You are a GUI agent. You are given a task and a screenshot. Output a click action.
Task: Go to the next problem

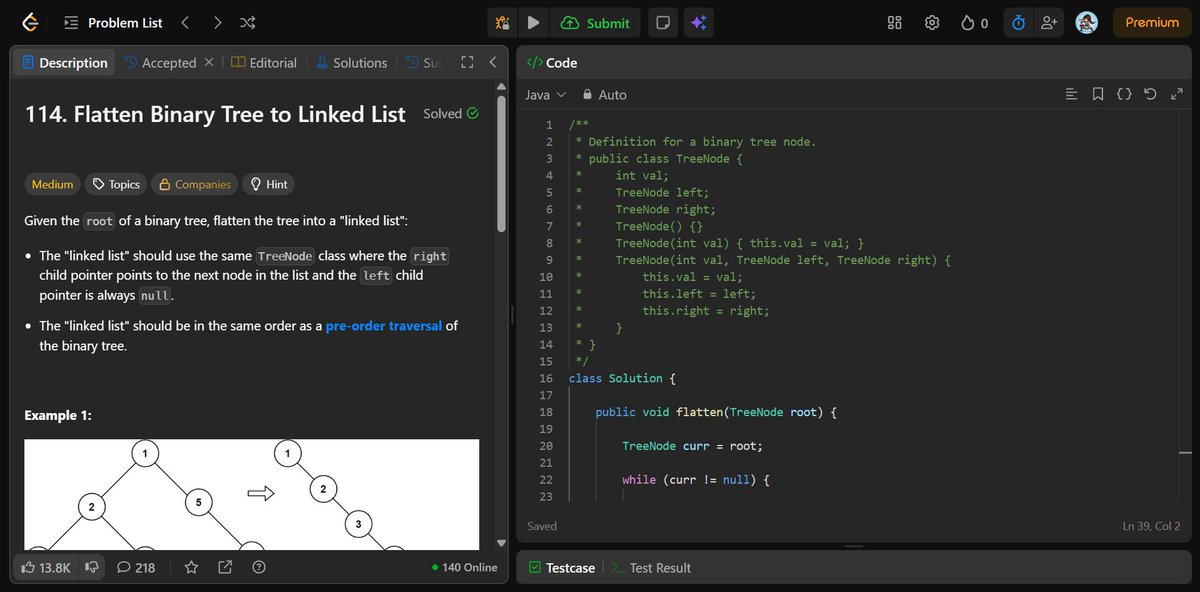pos(217,22)
